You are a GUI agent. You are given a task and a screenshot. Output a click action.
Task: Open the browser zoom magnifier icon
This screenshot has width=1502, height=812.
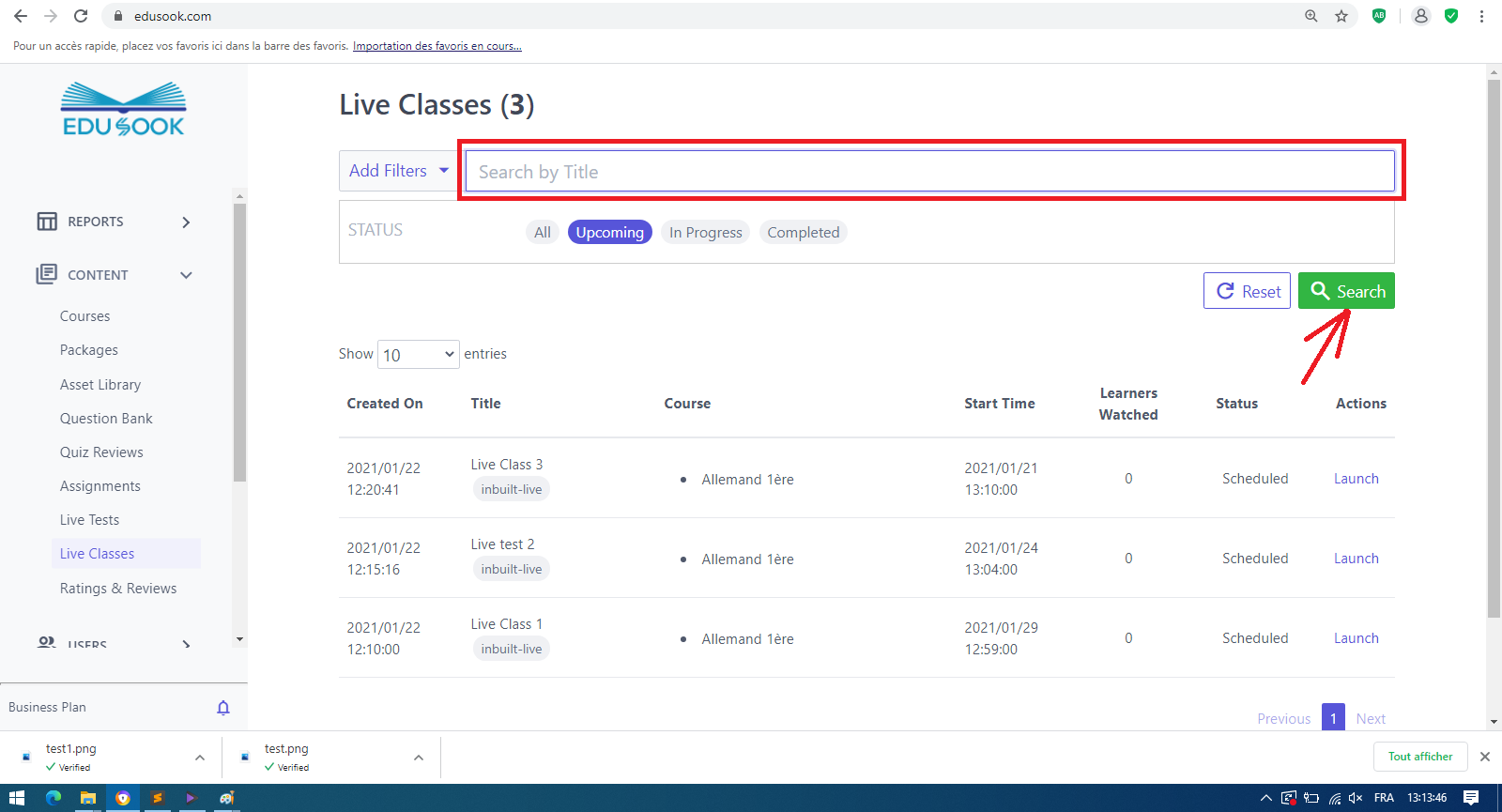click(x=1311, y=16)
